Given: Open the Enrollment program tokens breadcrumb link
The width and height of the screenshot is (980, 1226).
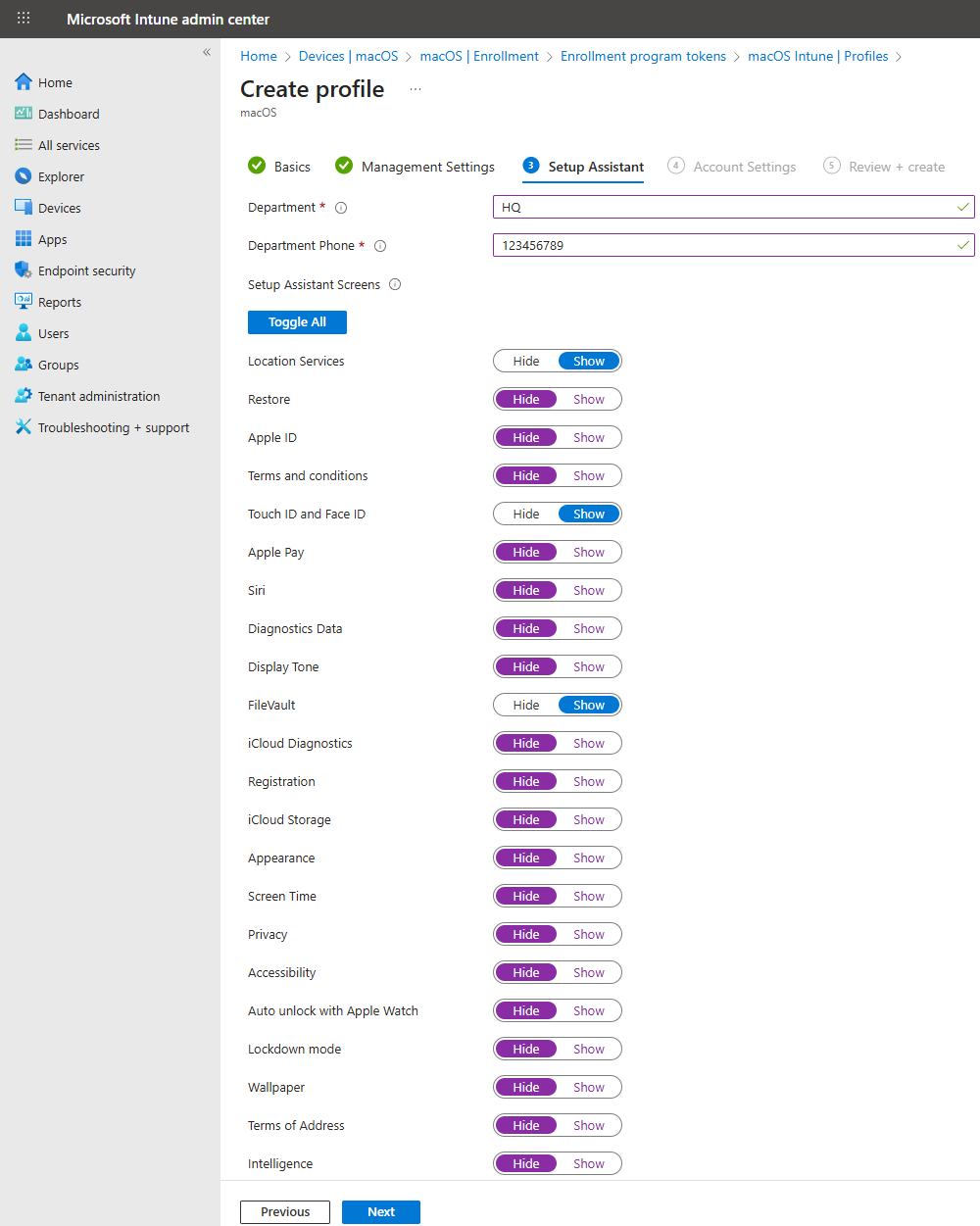Looking at the screenshot, I should 643,56.
